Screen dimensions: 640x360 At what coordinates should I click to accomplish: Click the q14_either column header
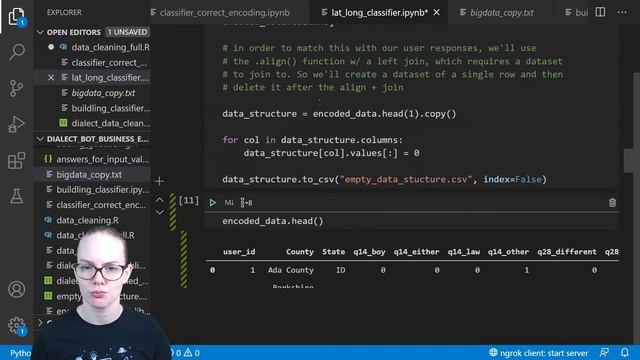tap(416, 252)
